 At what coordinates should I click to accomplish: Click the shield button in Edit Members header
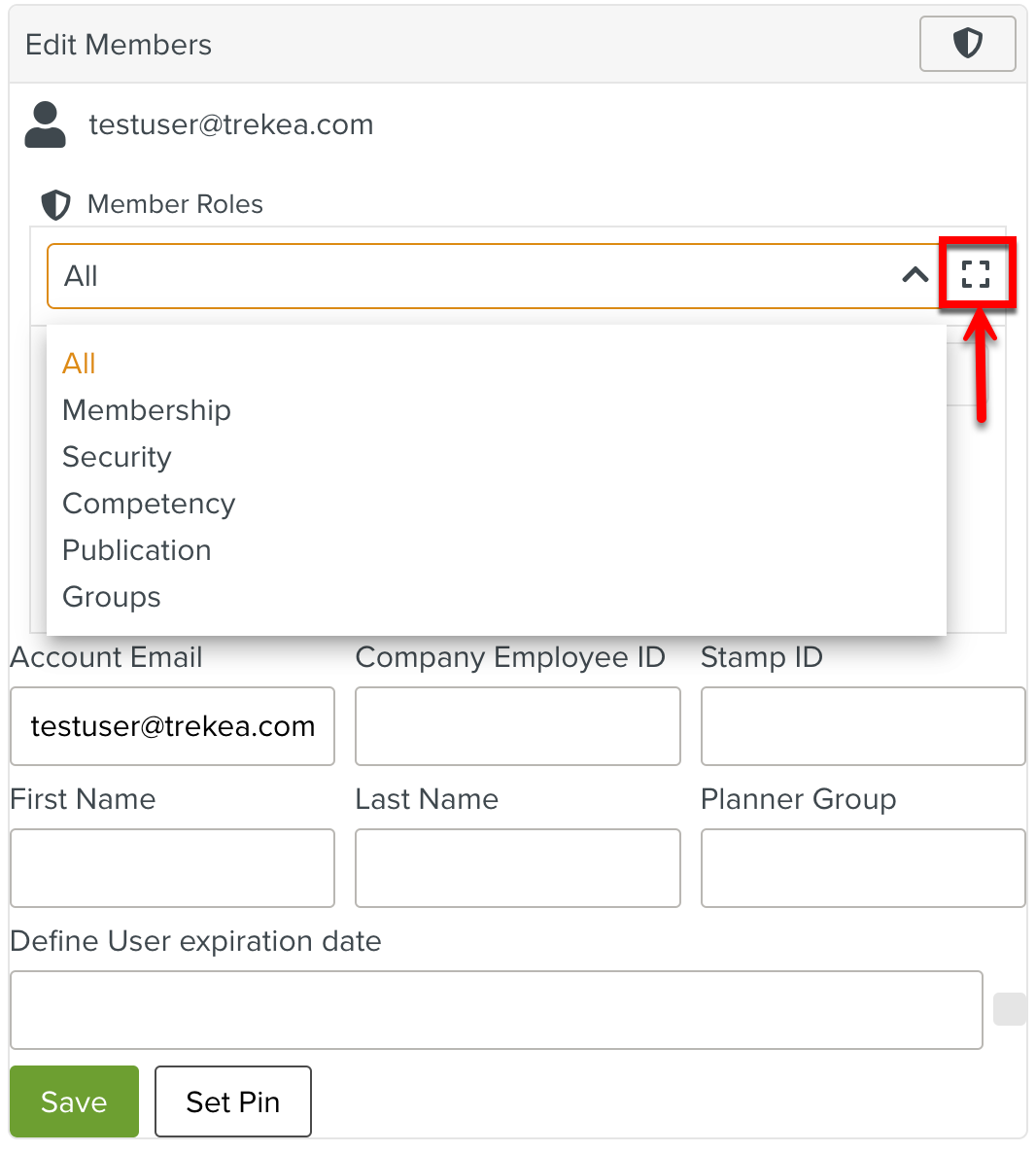[x=967, y=44]
